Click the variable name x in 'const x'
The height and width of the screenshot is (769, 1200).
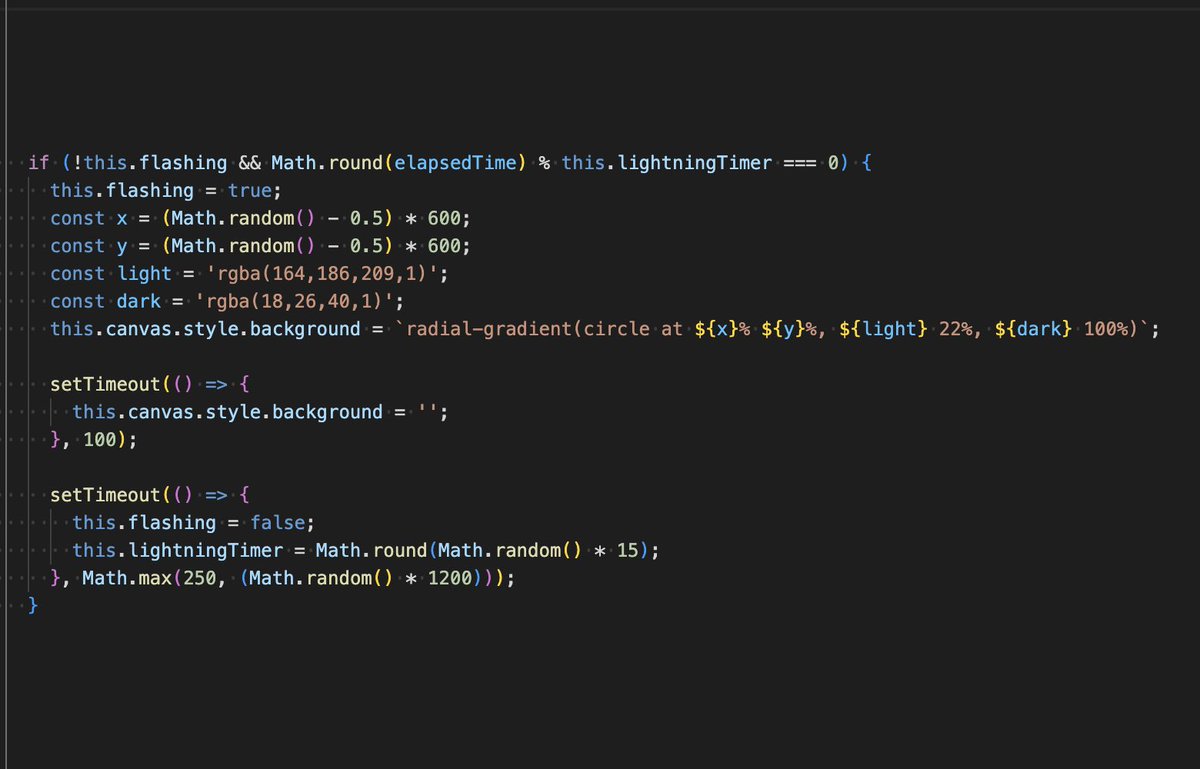(122, 218)
